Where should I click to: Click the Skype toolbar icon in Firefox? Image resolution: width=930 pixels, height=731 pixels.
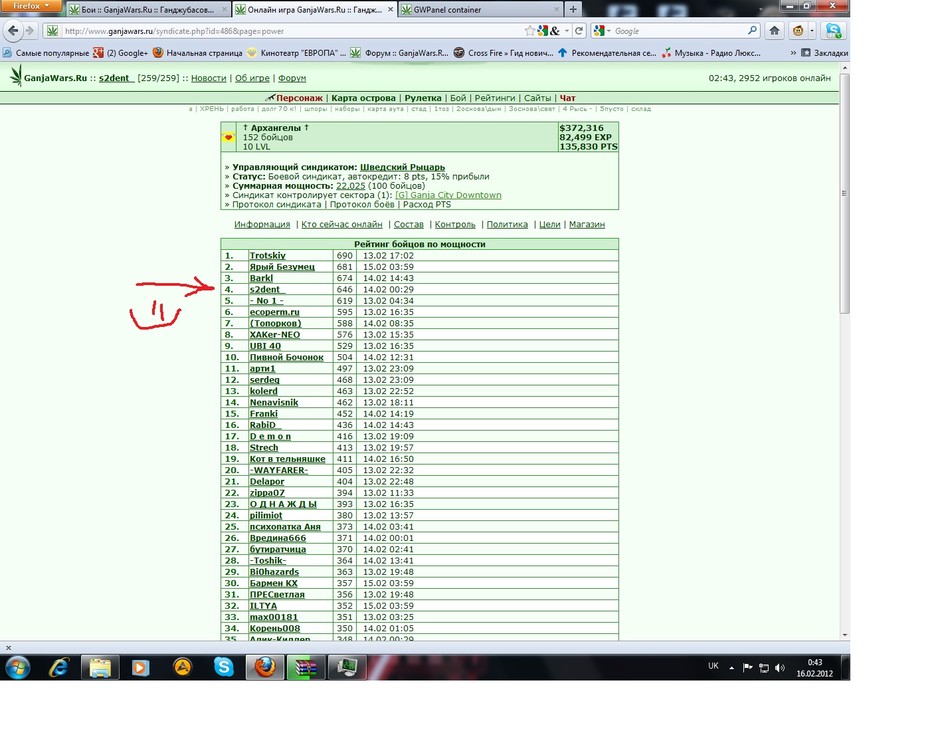point(833,31)
